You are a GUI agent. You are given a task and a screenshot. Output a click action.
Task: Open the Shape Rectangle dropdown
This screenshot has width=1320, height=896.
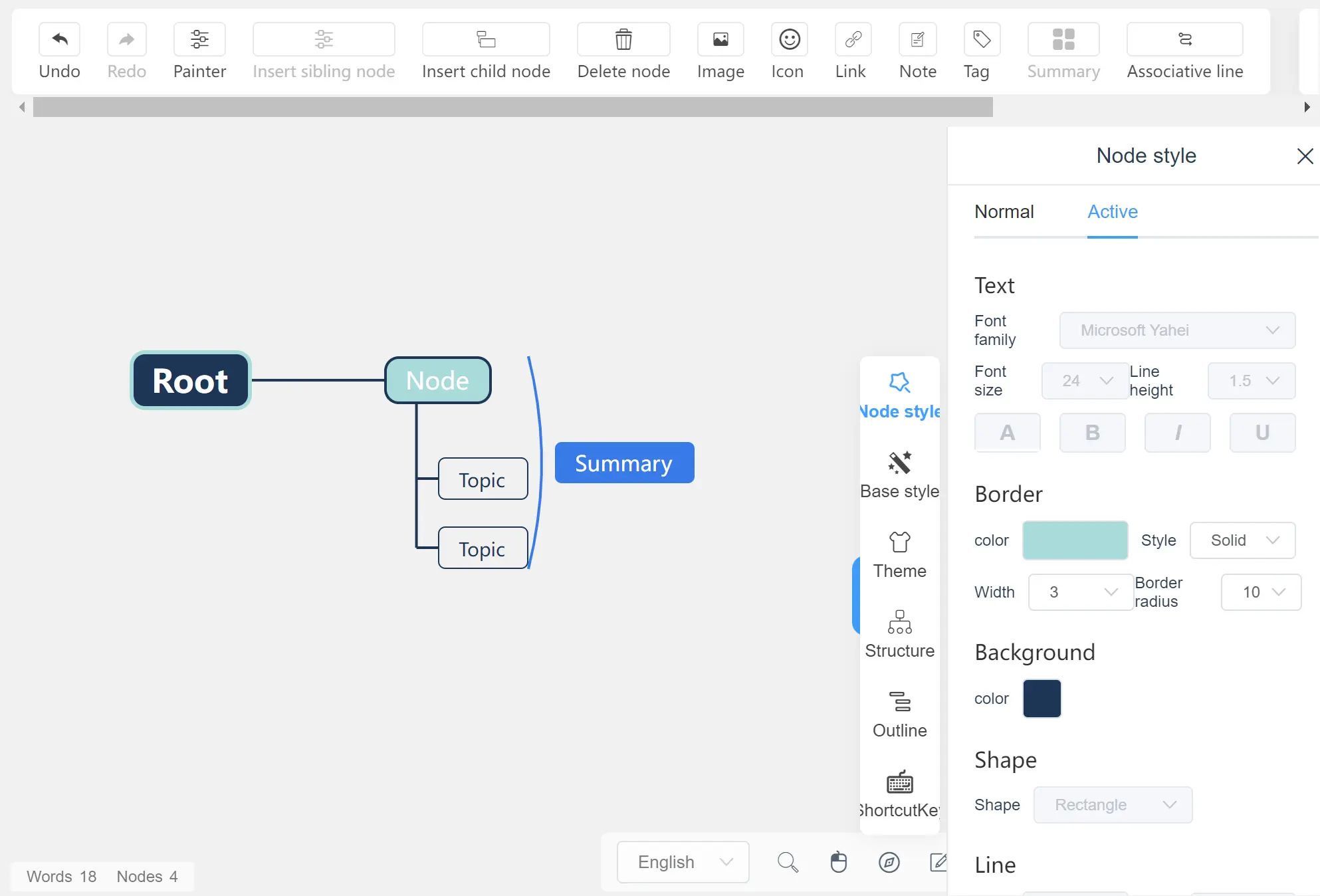[x=1113, y=805]
